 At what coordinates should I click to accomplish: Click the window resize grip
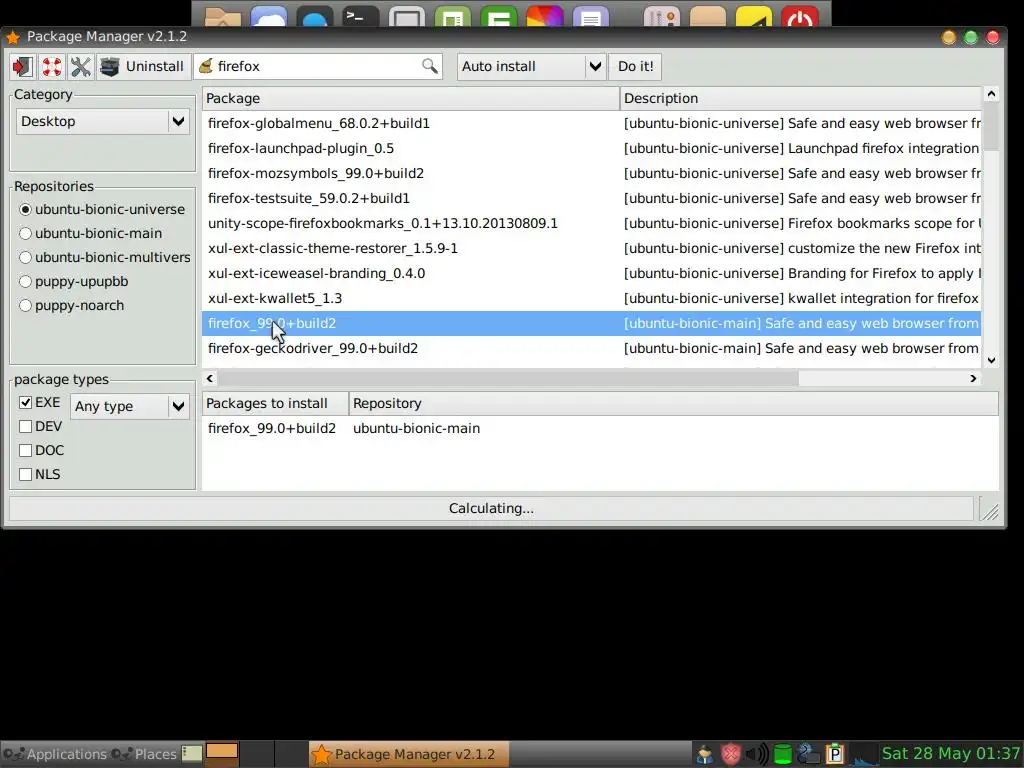990,510
